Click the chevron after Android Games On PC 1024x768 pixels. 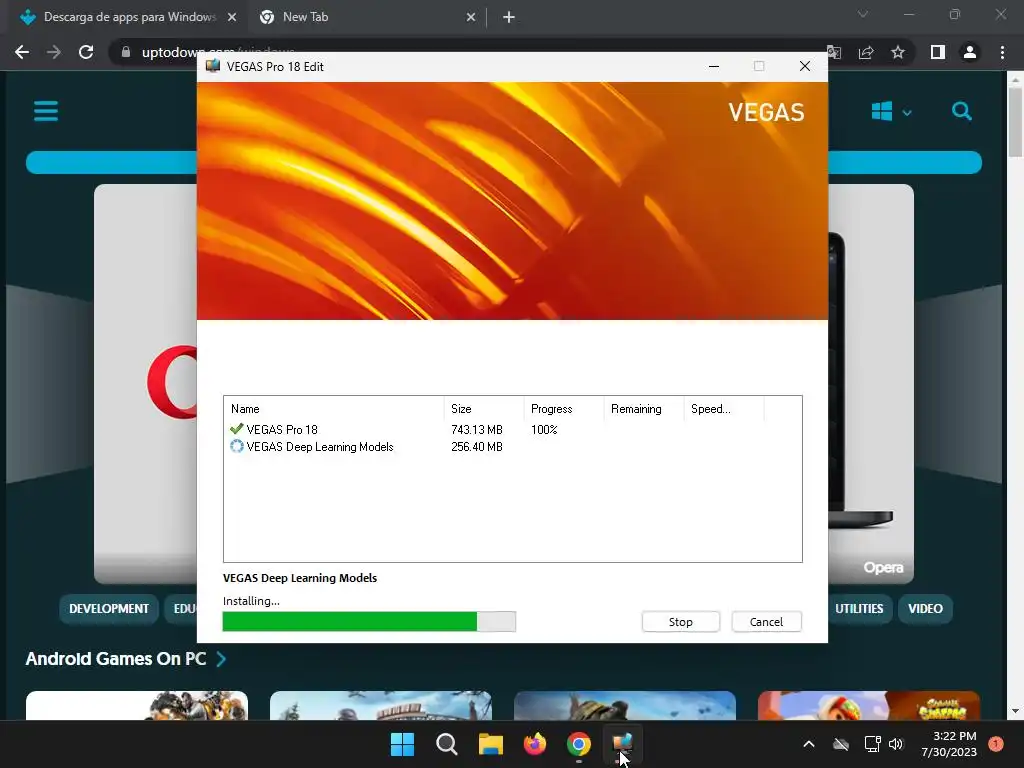221,659
